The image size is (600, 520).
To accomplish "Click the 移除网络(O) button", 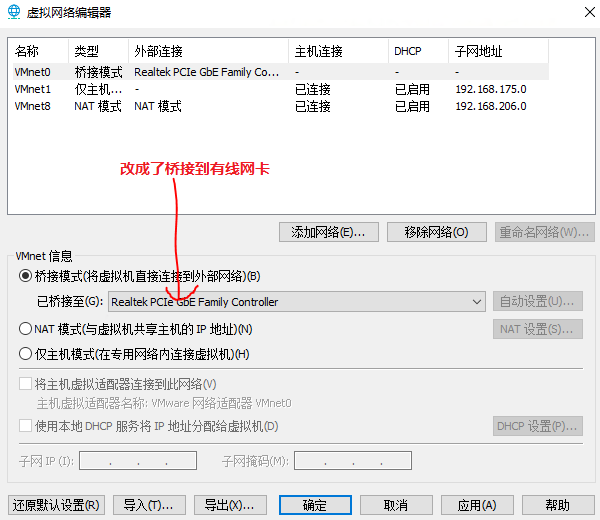I will click(x=437, y=232).
